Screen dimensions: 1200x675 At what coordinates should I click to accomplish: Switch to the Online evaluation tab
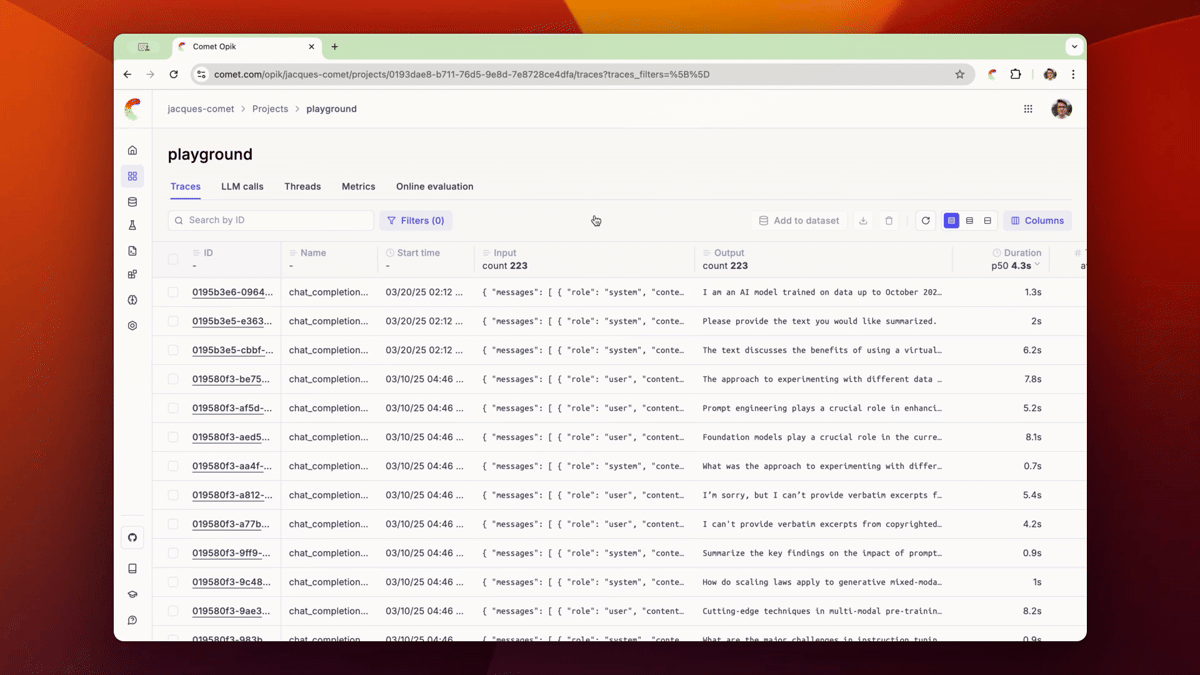[x=434, y=187]
